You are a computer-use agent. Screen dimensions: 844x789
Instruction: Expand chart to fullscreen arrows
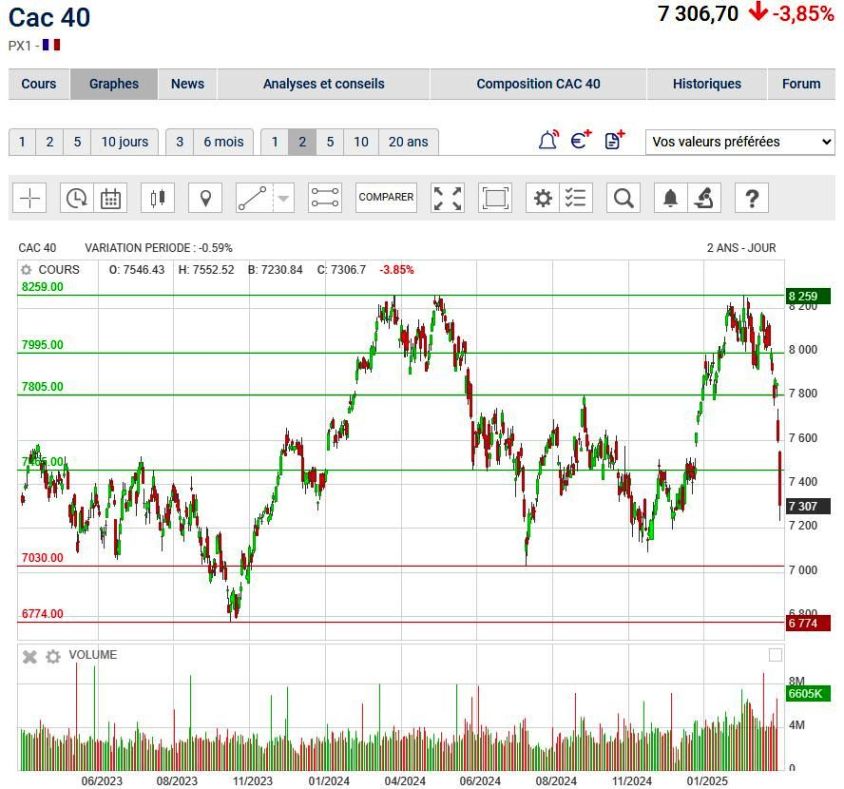coord(447,198)
